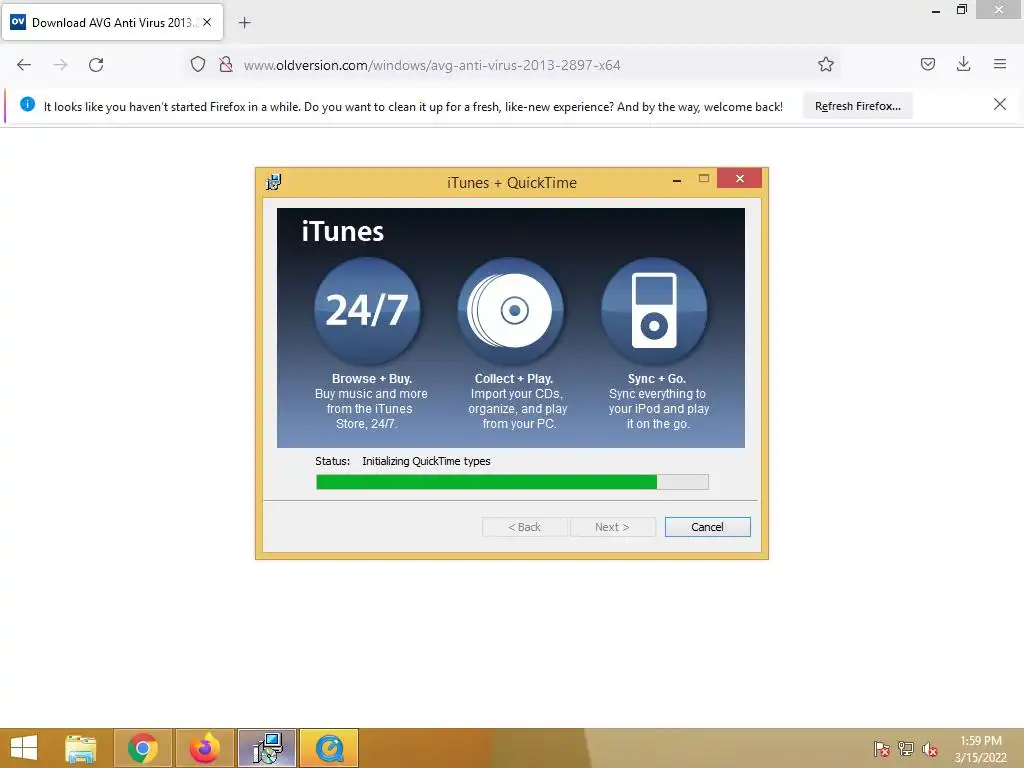Viewport: 1024px width, 768px height.
Task: Open a new Firefox tab
Action: pyautogui.click(x=244, y=23)
